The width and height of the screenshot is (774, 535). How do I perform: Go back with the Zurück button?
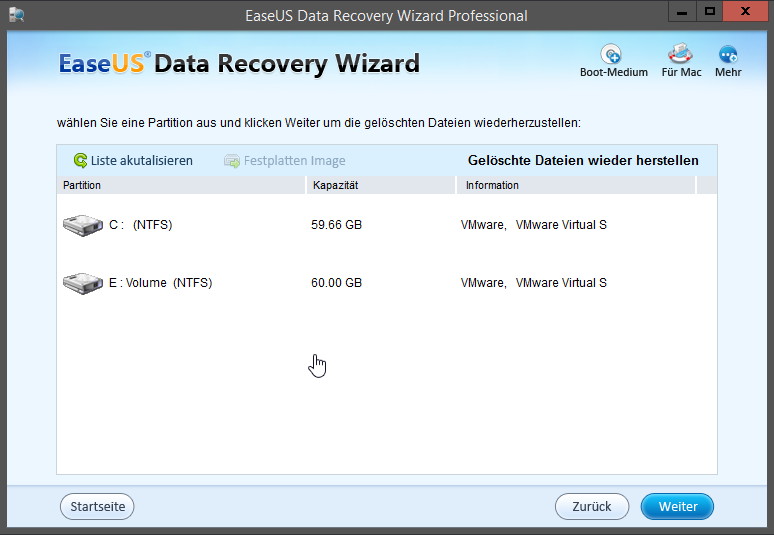coord(592,506)
